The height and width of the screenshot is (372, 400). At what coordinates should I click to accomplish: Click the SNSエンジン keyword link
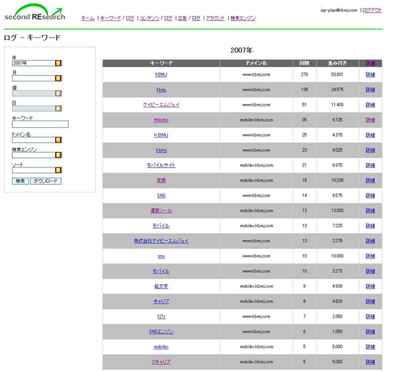[x=161, y=332]
